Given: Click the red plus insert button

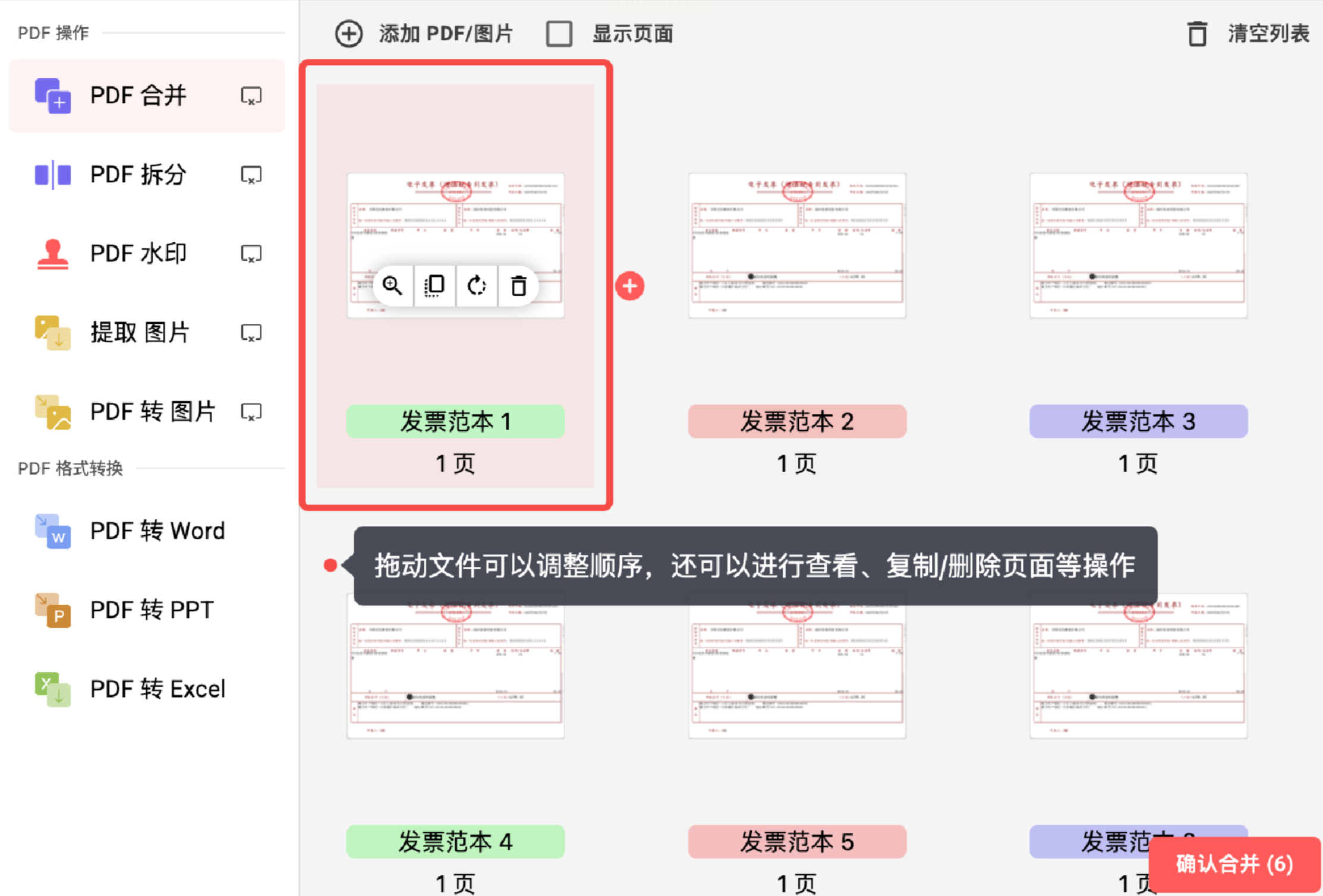Looking at the screenshot, I should click(x=629, y=286).
